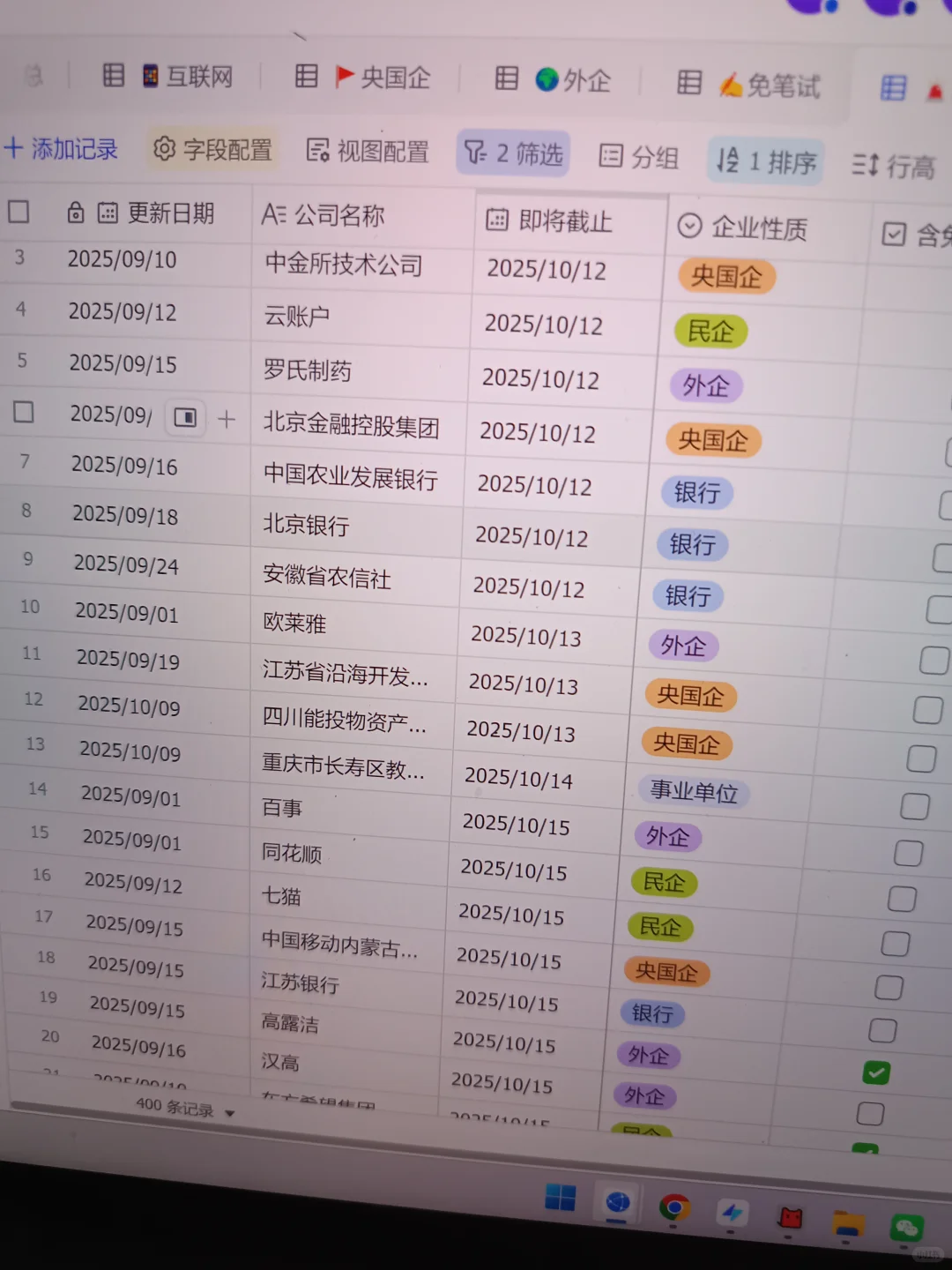The width and height of the screenshot is (952, 1270).
Task: Click company name 中金所技术公司
Action: point(344,264)
